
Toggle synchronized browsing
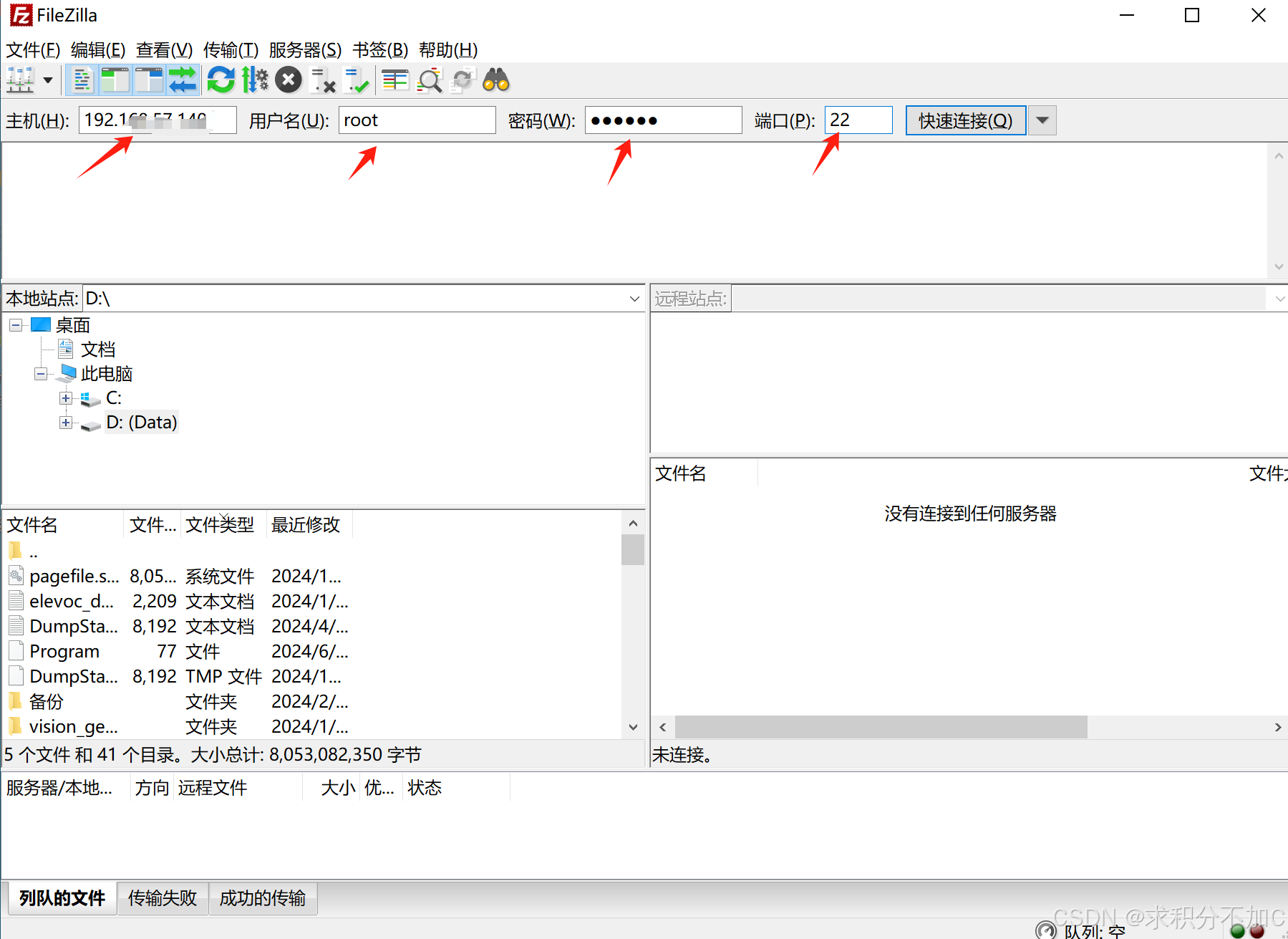(x=463, y=80)
